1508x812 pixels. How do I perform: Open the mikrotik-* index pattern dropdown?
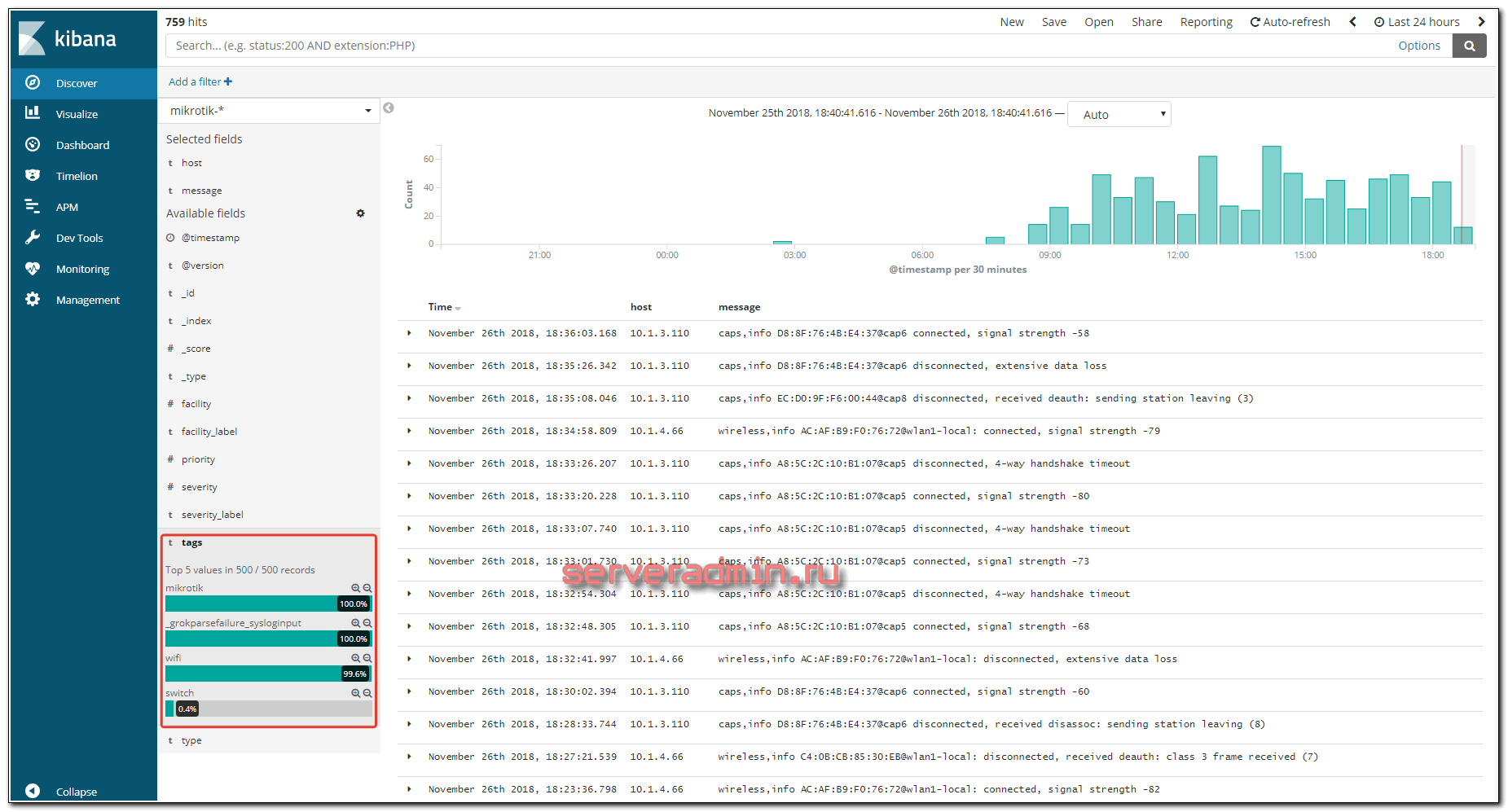click(x=269, y=111)
